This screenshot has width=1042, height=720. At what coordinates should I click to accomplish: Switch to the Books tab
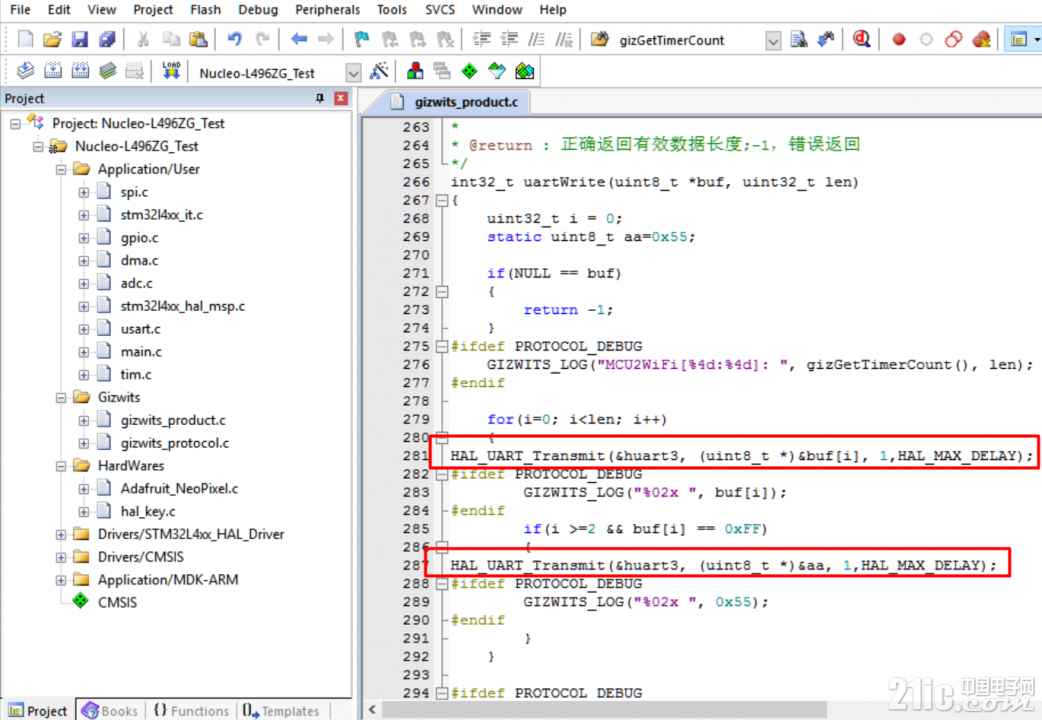[x=110, y=711]
